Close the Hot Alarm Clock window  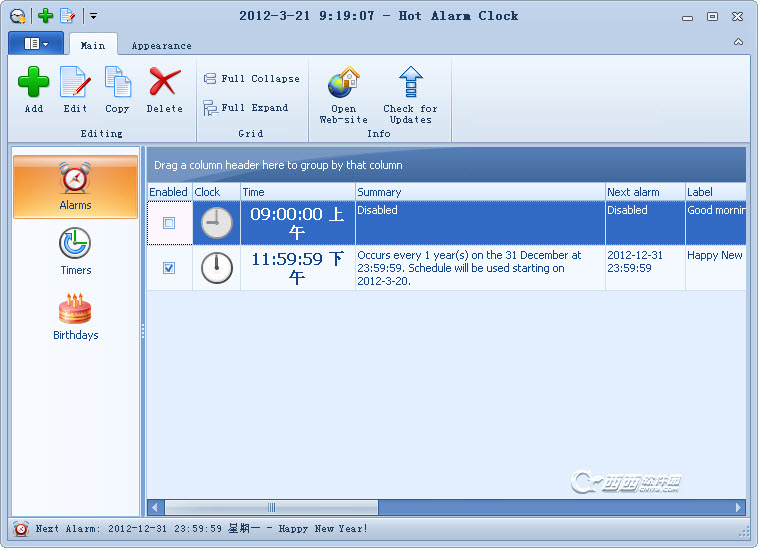point(737,16)
